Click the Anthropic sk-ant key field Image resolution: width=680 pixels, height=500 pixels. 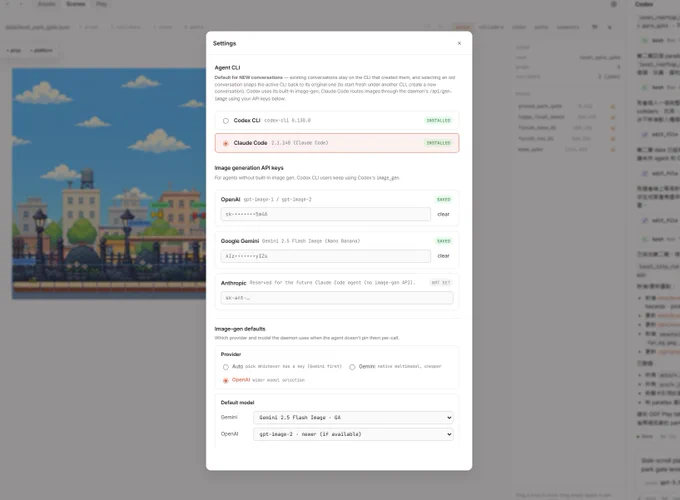tap(337, 298)
